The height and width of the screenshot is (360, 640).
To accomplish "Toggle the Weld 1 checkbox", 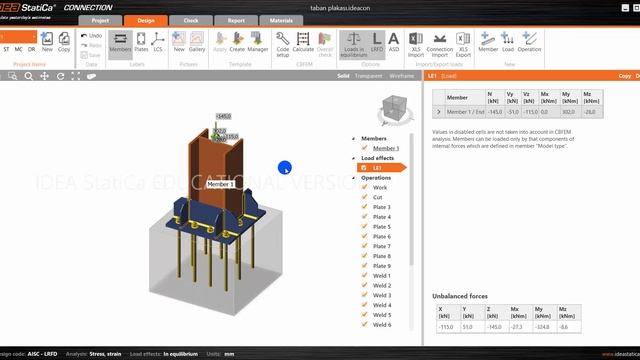I will coord(364,275).
